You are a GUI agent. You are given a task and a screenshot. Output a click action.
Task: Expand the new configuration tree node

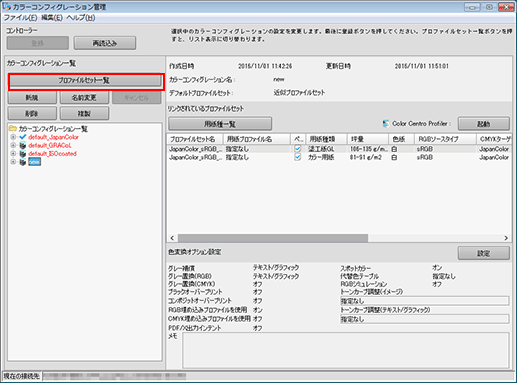pyautogui.click(x=13, y=162)
